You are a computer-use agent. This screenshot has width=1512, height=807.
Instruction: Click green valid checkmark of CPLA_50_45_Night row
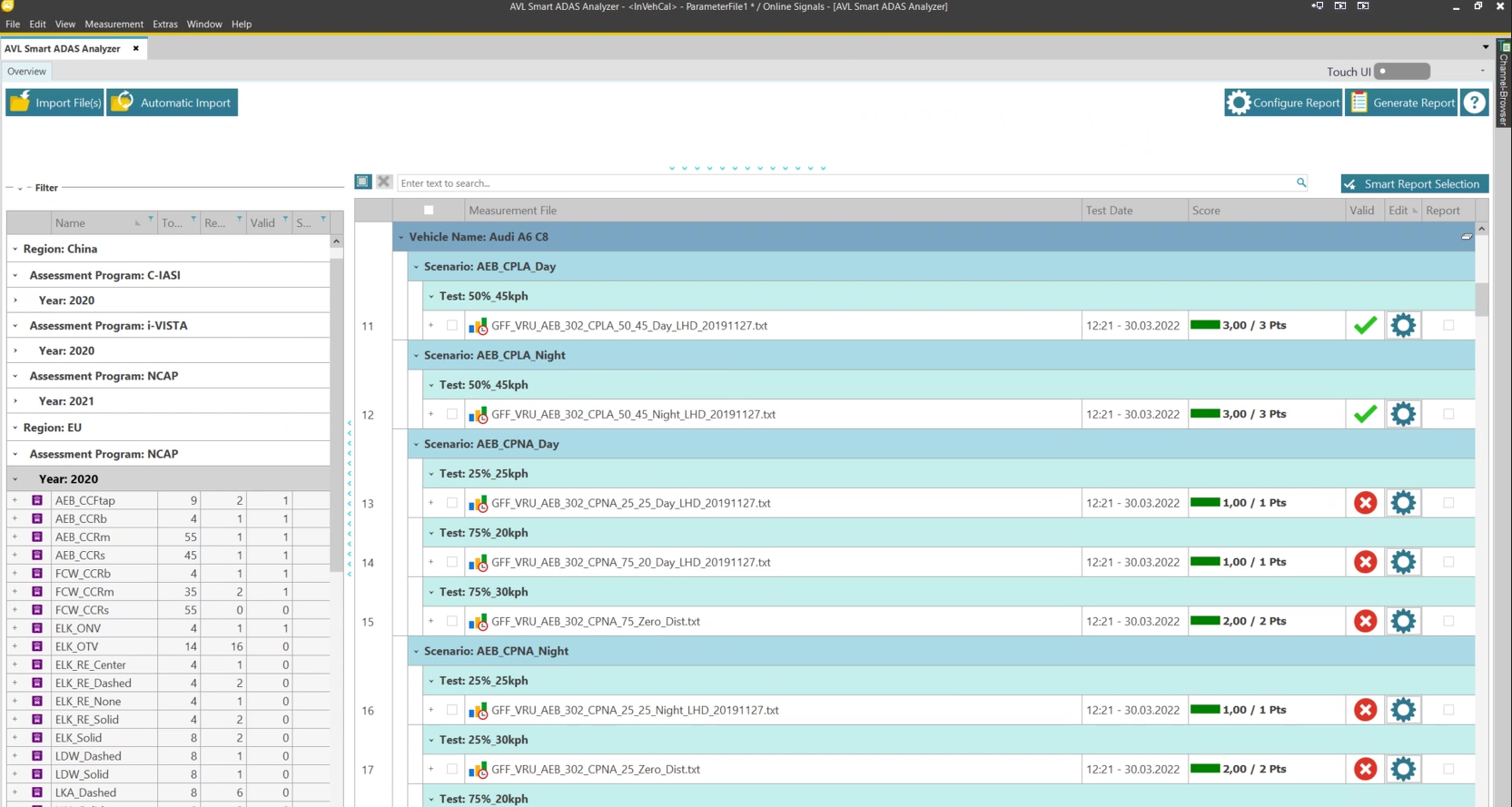click(1365, 414)
